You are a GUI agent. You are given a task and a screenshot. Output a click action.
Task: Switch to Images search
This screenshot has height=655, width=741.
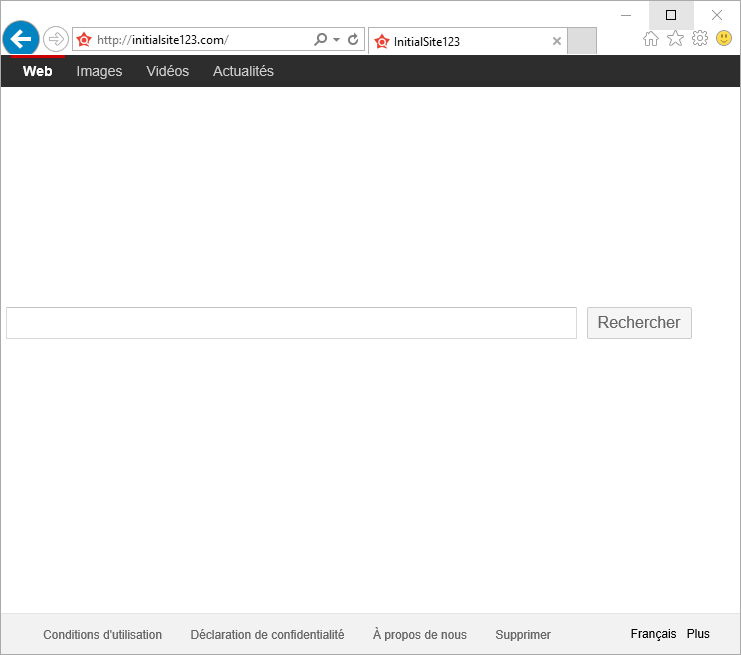coord(99,71)
